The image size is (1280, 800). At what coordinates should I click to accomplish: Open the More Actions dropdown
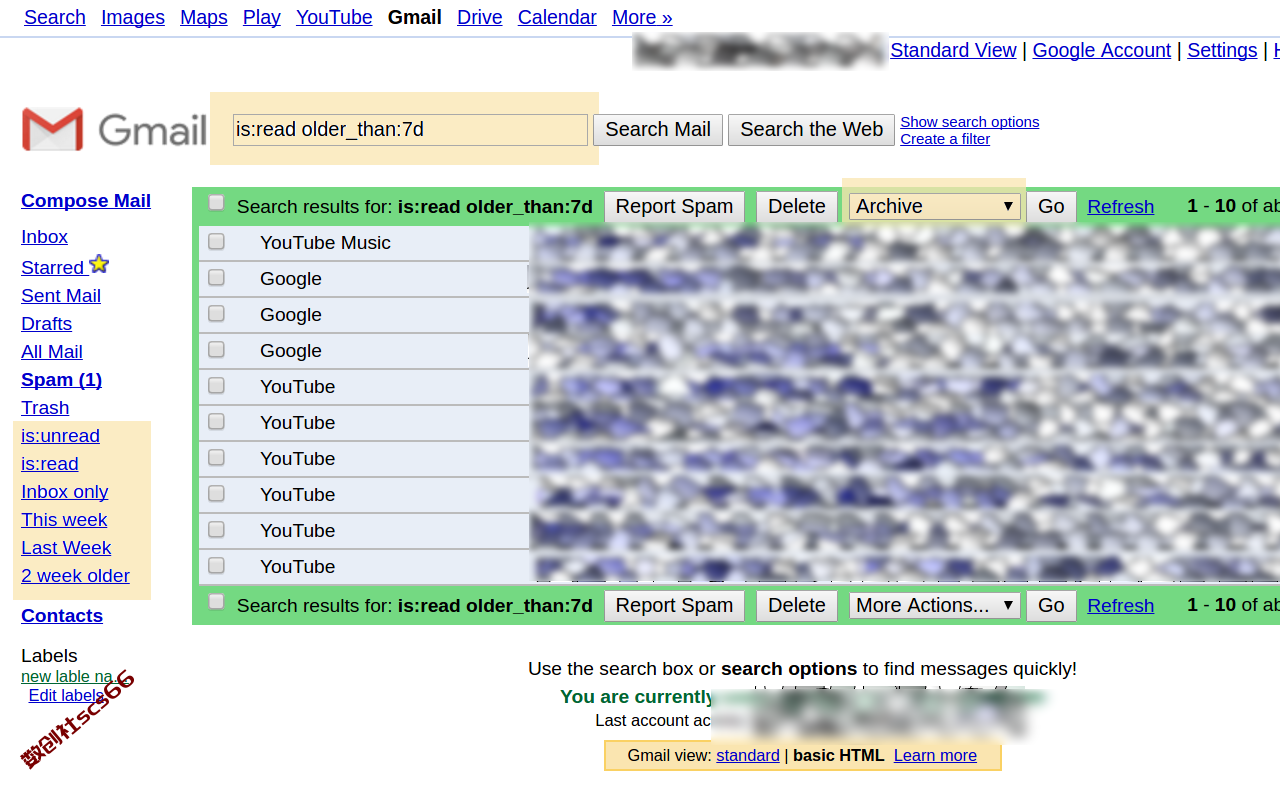point(934,605)
